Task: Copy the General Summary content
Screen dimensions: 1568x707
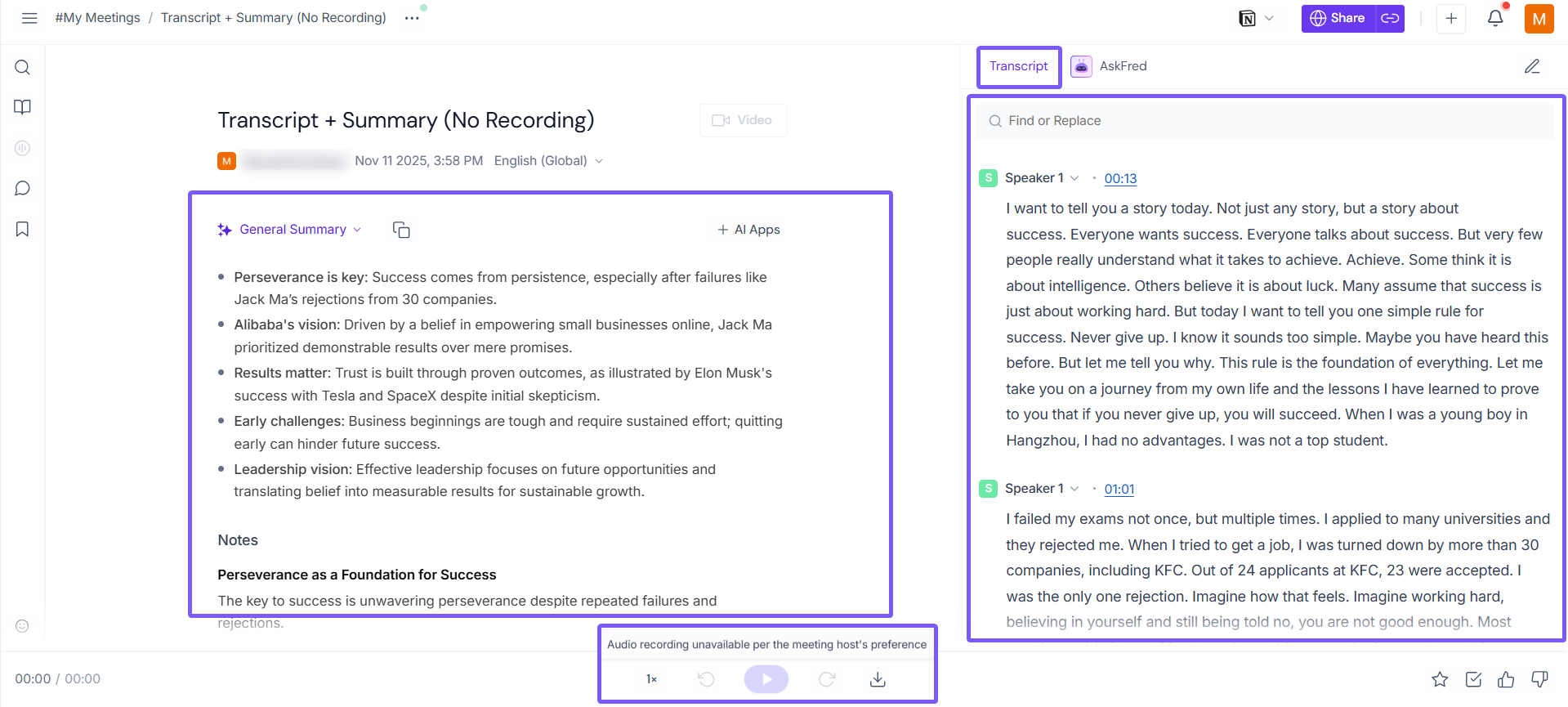Action: 401,230
